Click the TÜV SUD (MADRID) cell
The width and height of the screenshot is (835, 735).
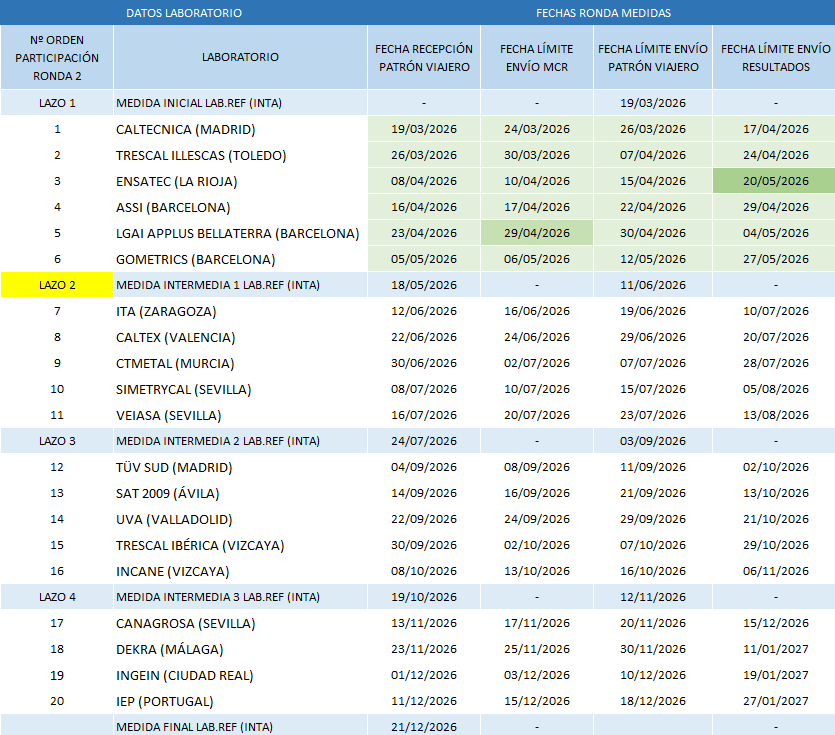pyautogui.click(x=240, y=467)
